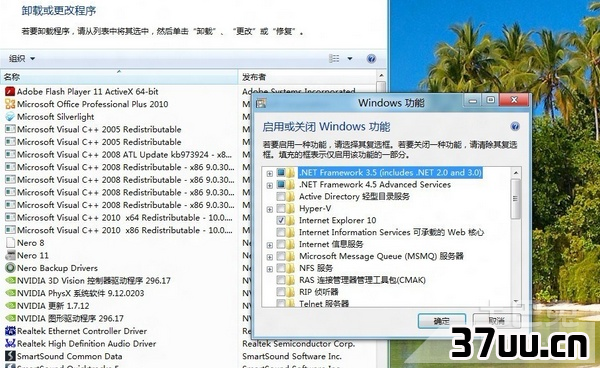Enable the Hyper-V checkbox
The image size is (600, 368).
(x=281, y=208)
